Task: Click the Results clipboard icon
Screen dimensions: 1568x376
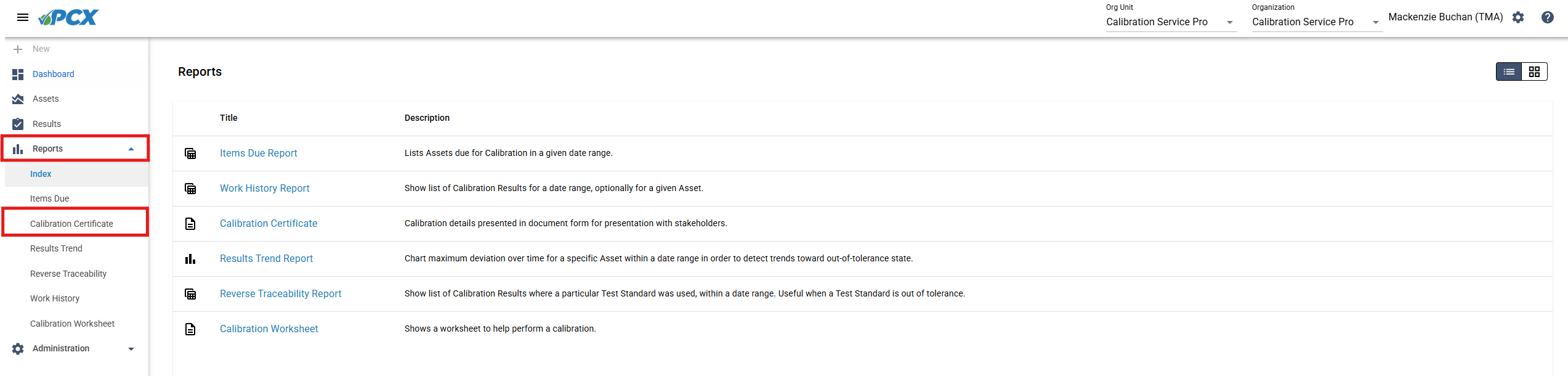Action: [x=18, y=124]
